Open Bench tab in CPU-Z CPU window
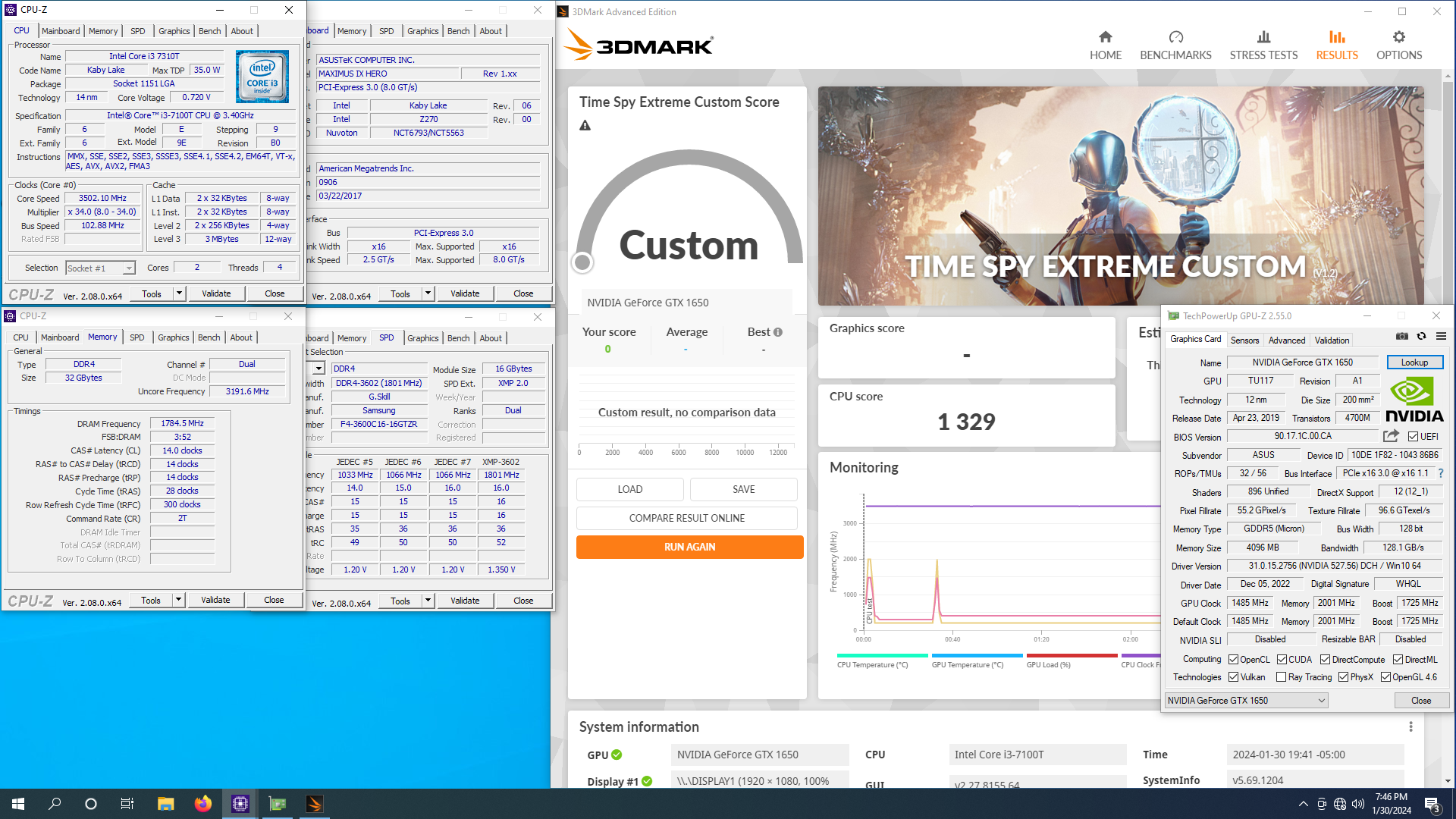 [210, 31]
